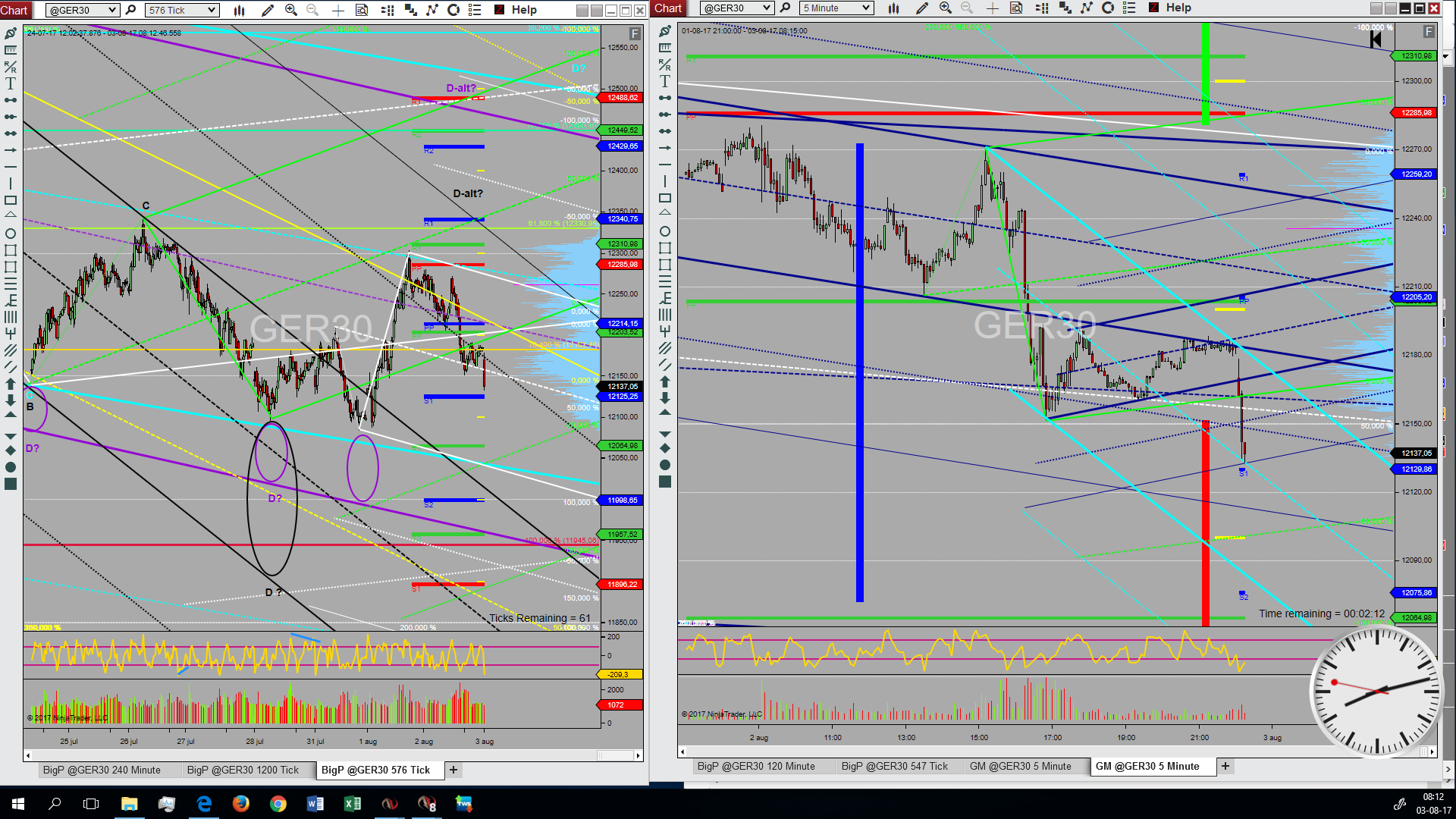Click the F button on left chart
The image size is (1456, 819).
click(x=635, y=34)
